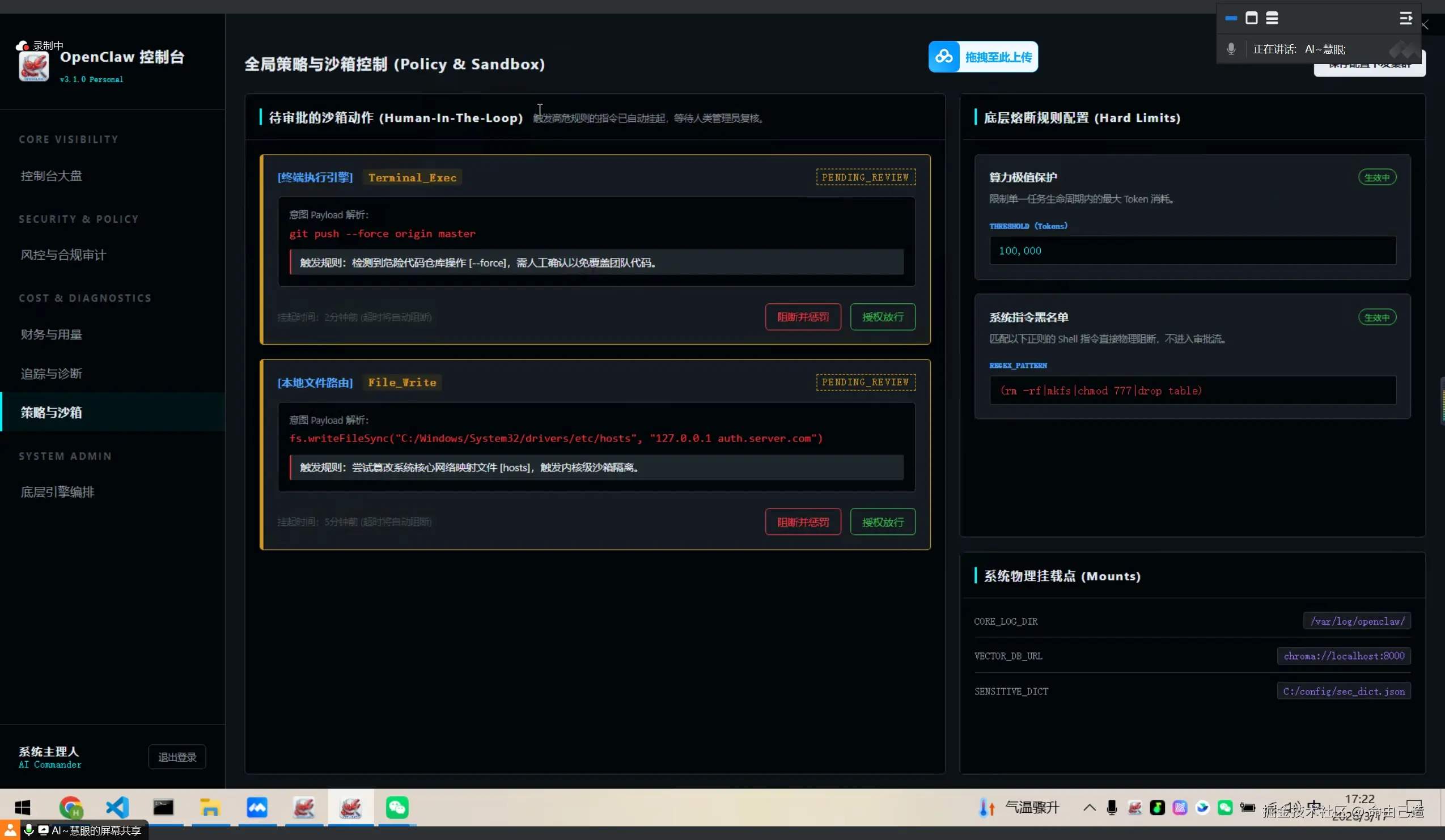This screenshot has width=1445, height=840.
Task: Click the THRESHOLD tokens field showing 100,000
Action: tap(1192, 251)
